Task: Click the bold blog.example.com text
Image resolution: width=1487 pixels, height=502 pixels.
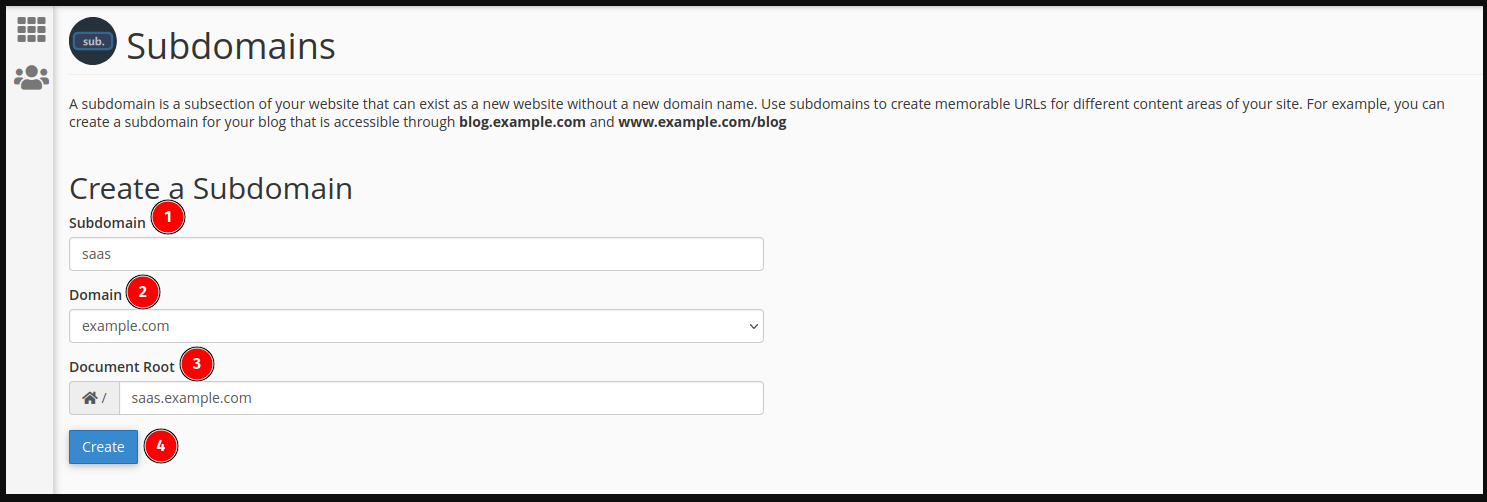Action: pyautogui.click(x=522, y=123)
